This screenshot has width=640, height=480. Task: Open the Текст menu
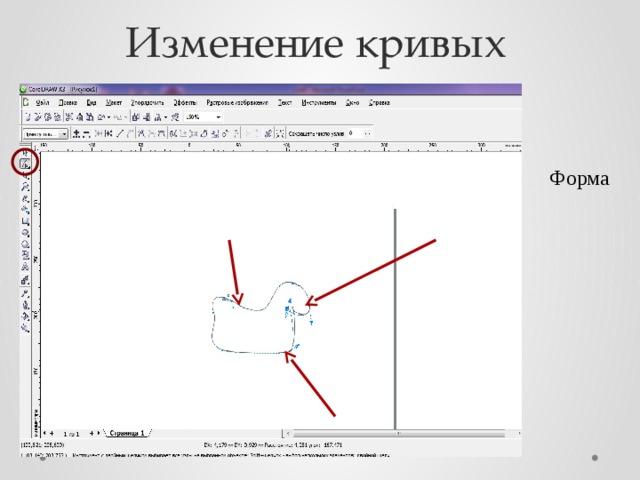coord(285,102)
